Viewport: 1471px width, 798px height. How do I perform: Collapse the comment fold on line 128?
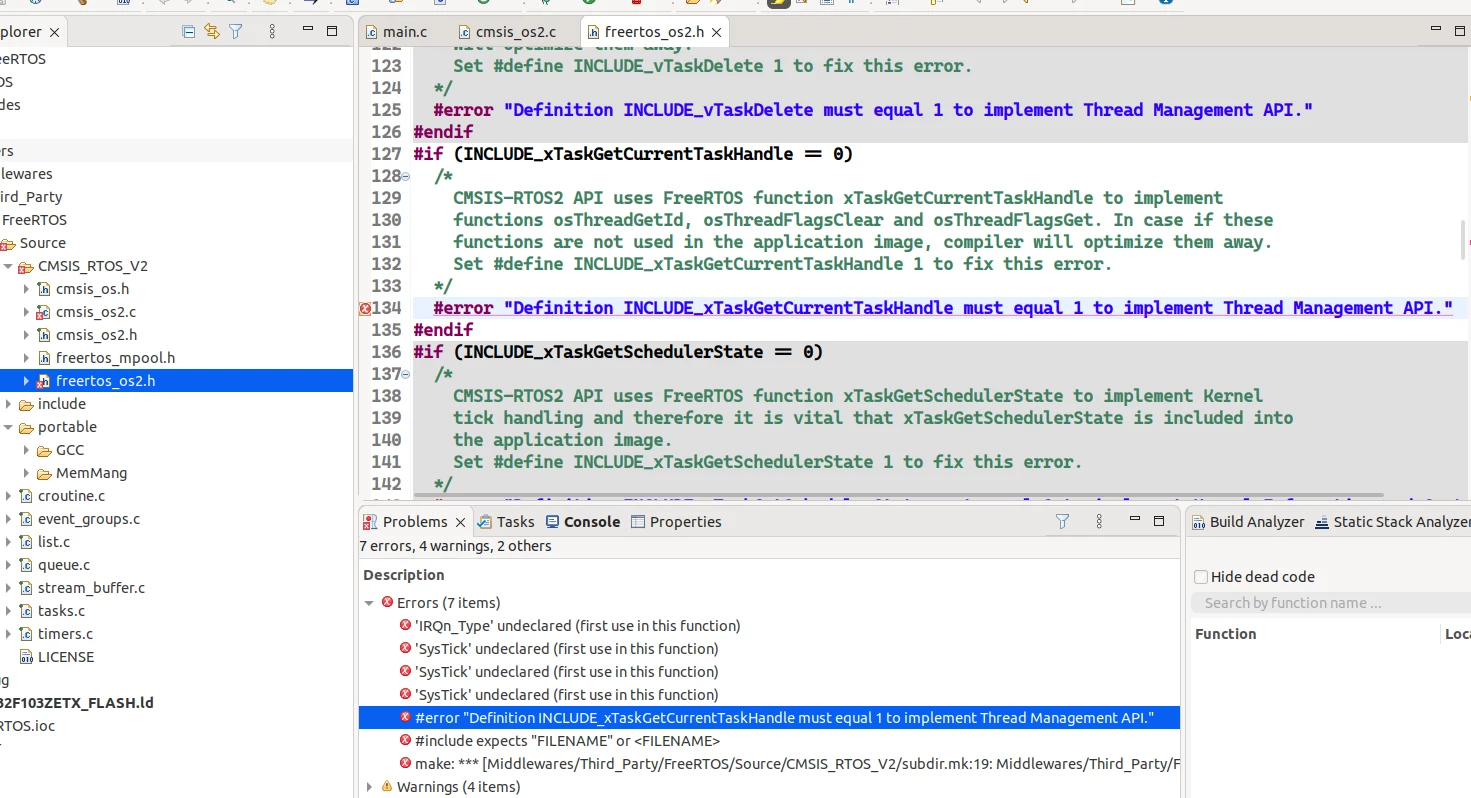405,177
